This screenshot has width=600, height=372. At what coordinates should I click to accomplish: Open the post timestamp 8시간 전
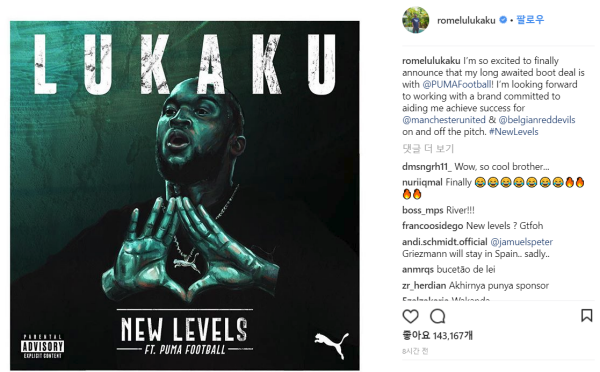pyautogui.click(x=415, y=351)
